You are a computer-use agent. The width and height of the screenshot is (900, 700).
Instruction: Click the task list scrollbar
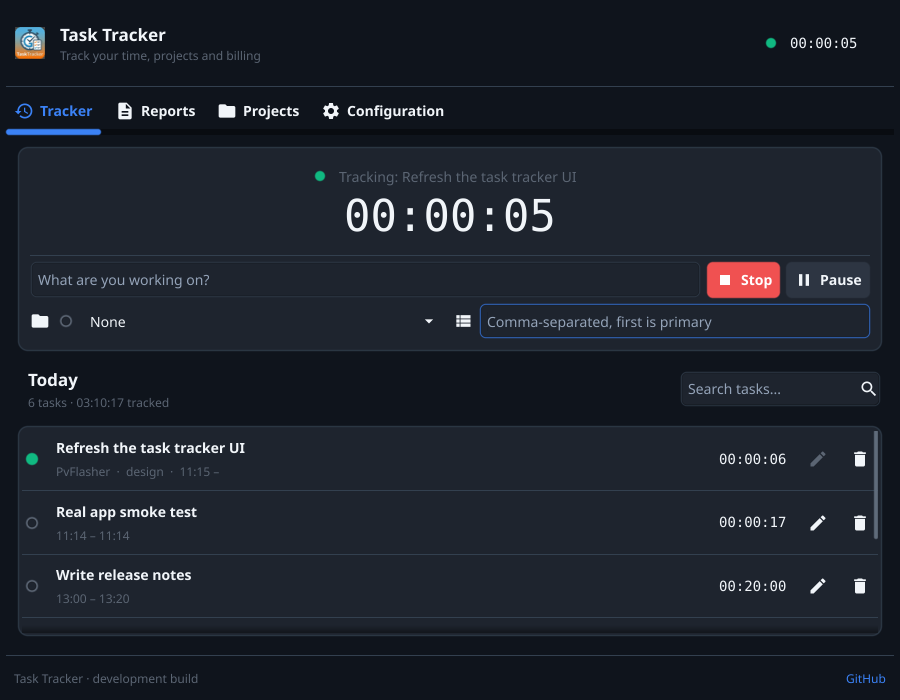(x=876, y=485)
